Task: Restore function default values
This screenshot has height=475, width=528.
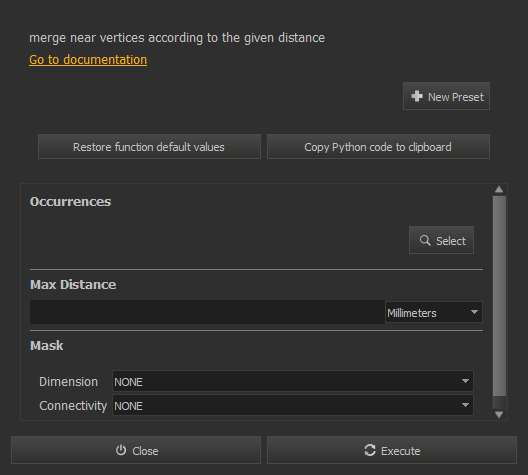Action: tap(150, 147)
